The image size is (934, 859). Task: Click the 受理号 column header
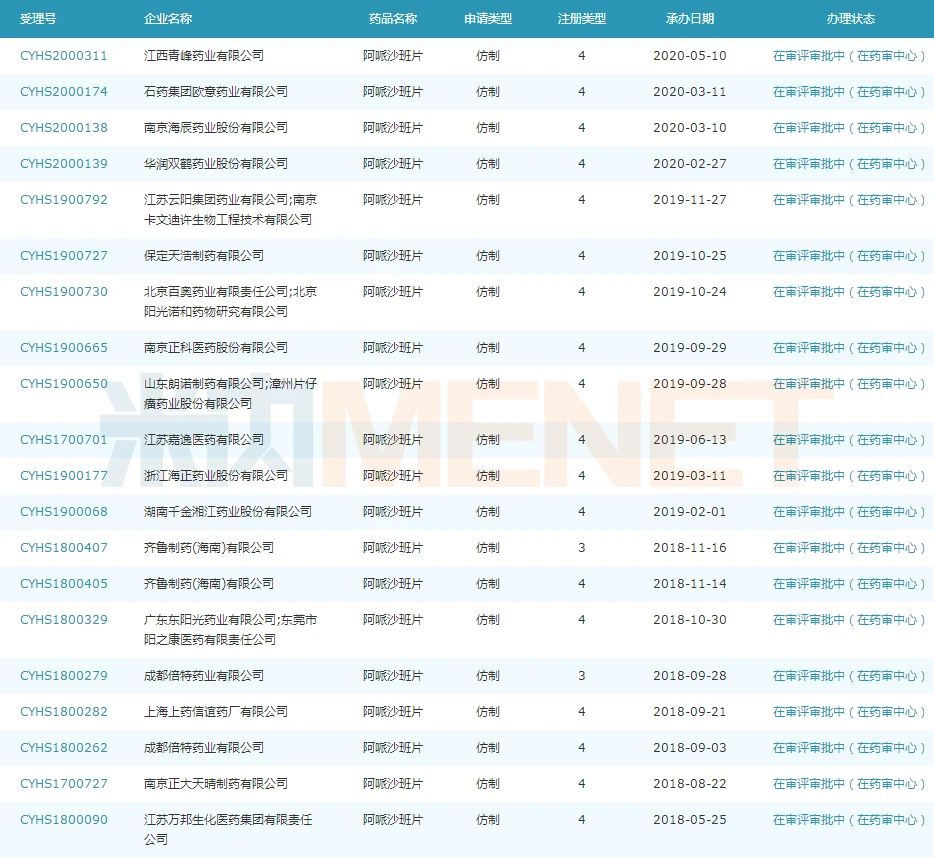(38, 18)
